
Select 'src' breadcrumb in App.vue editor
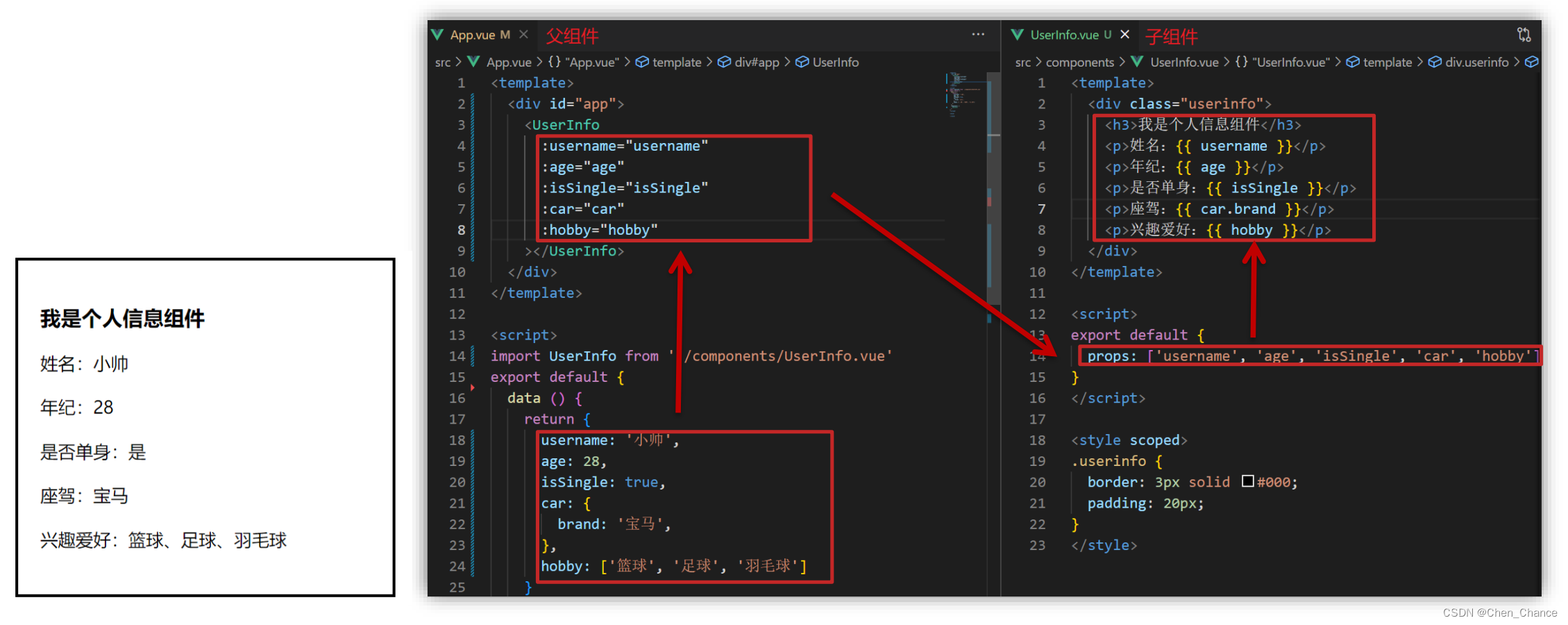(x=443, y=62)
